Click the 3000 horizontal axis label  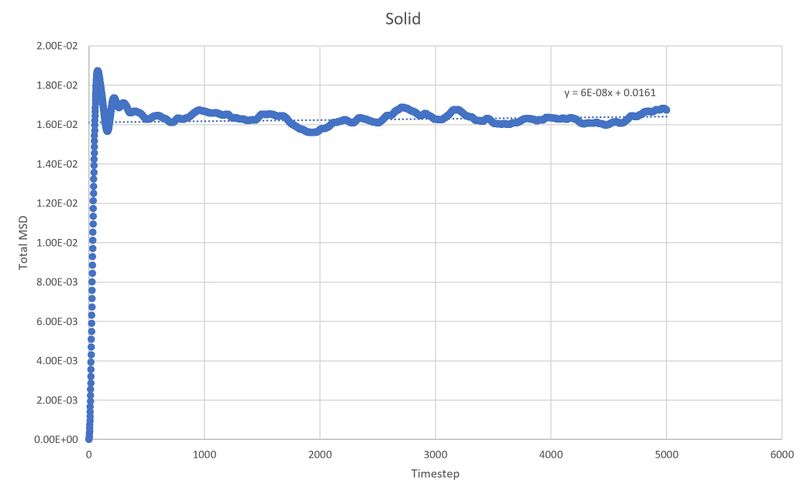[435, 454]
